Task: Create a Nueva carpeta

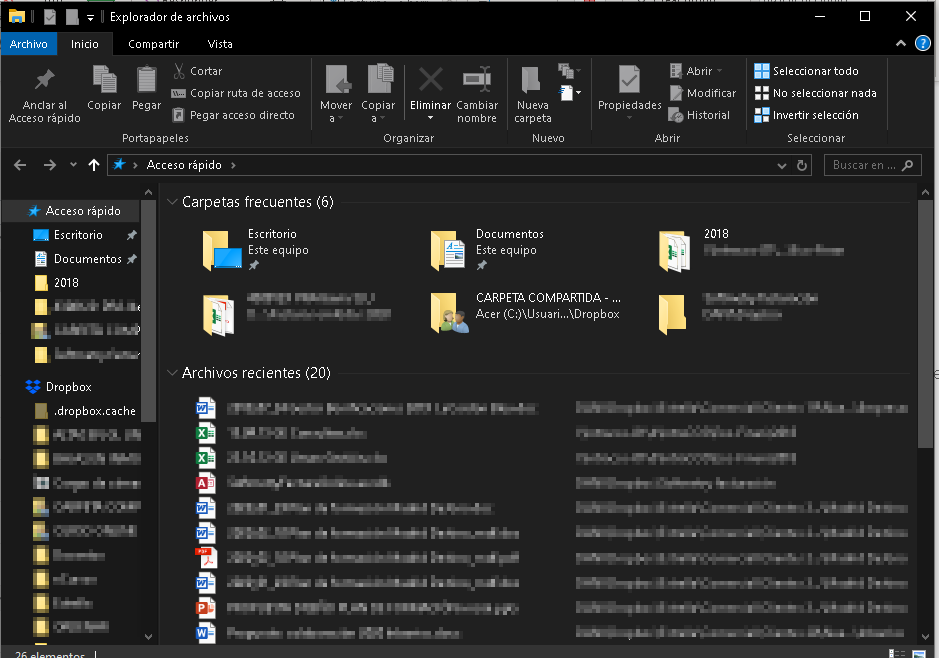Action: coord(532,94)
